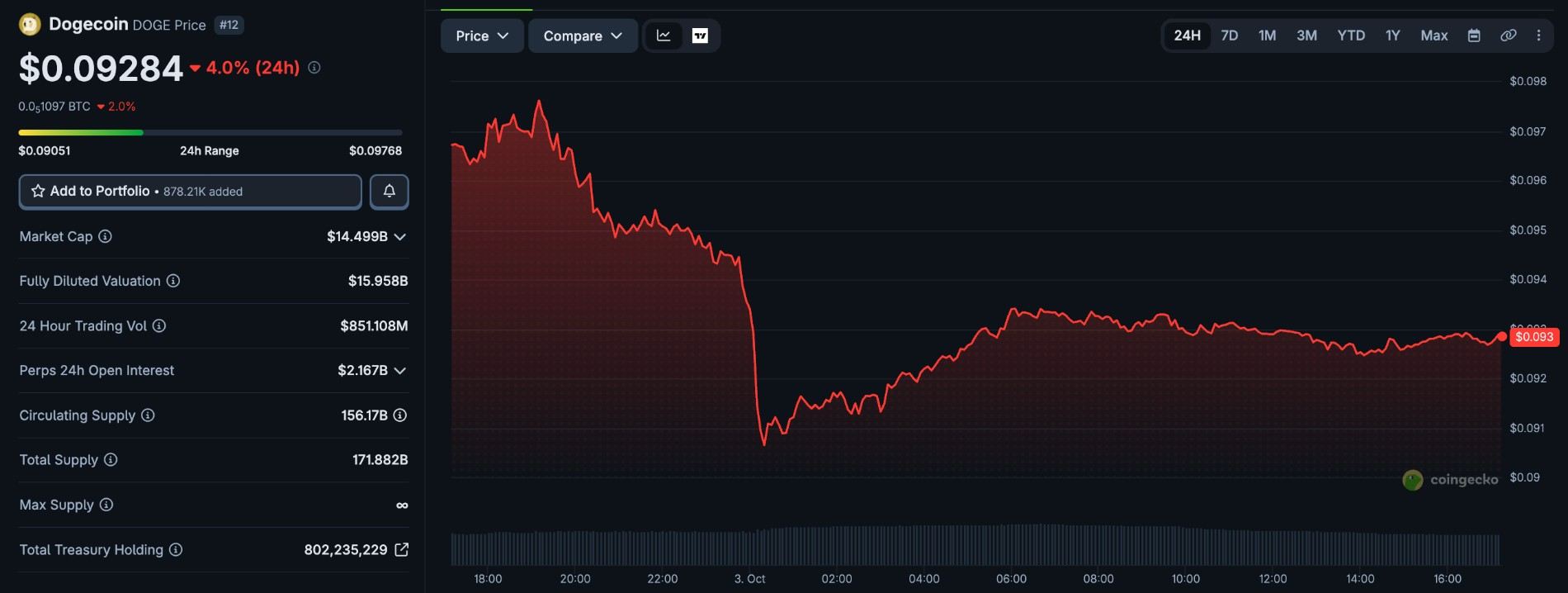Select the 1Y time range tab

[x=1393, y=36]
